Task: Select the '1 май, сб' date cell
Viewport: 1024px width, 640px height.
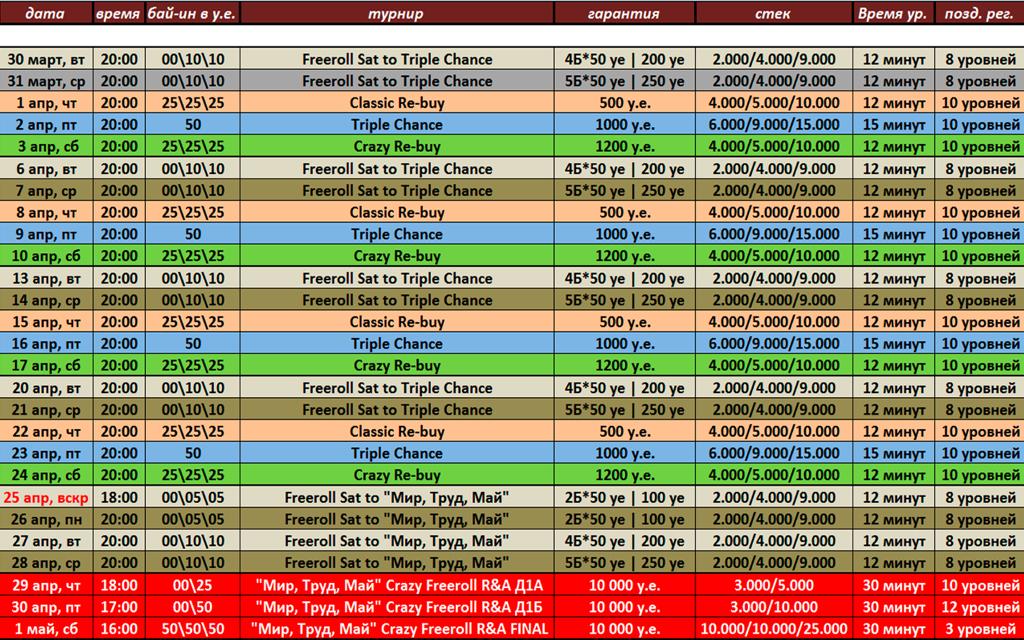Action: (46, 629)
